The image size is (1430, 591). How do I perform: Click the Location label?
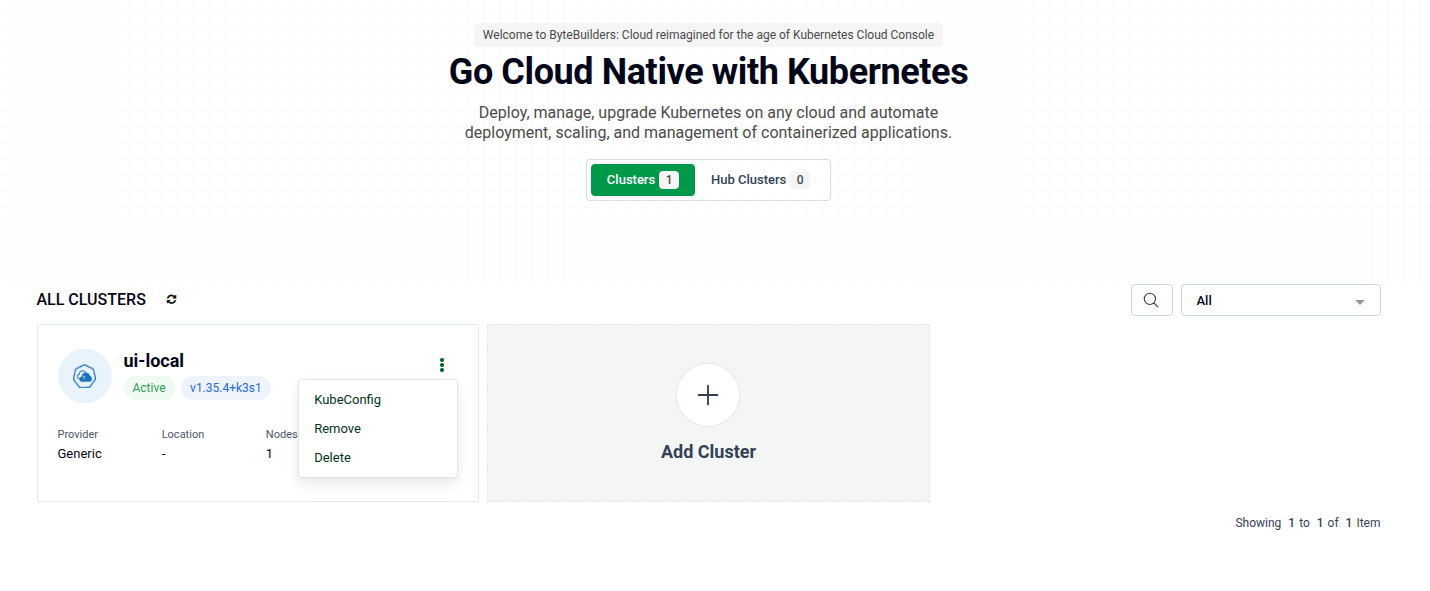(x=183, y=434)
